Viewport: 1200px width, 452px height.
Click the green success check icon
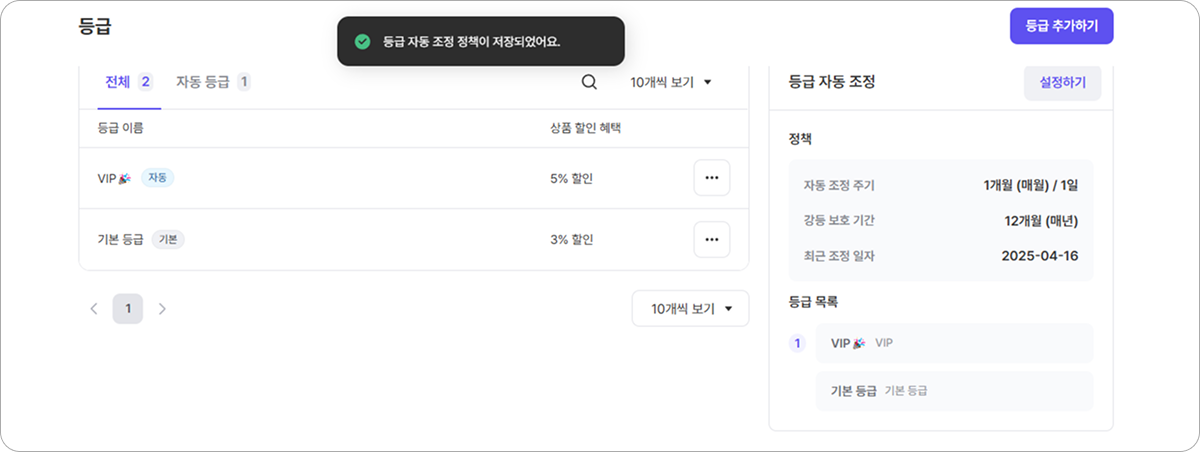click(x=363, y=42)
